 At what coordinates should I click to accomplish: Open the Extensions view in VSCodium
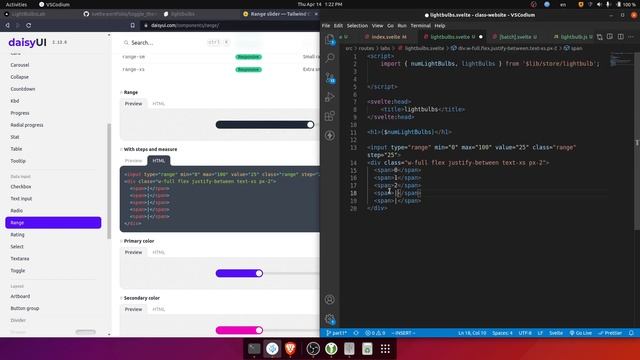click(330, 116)
